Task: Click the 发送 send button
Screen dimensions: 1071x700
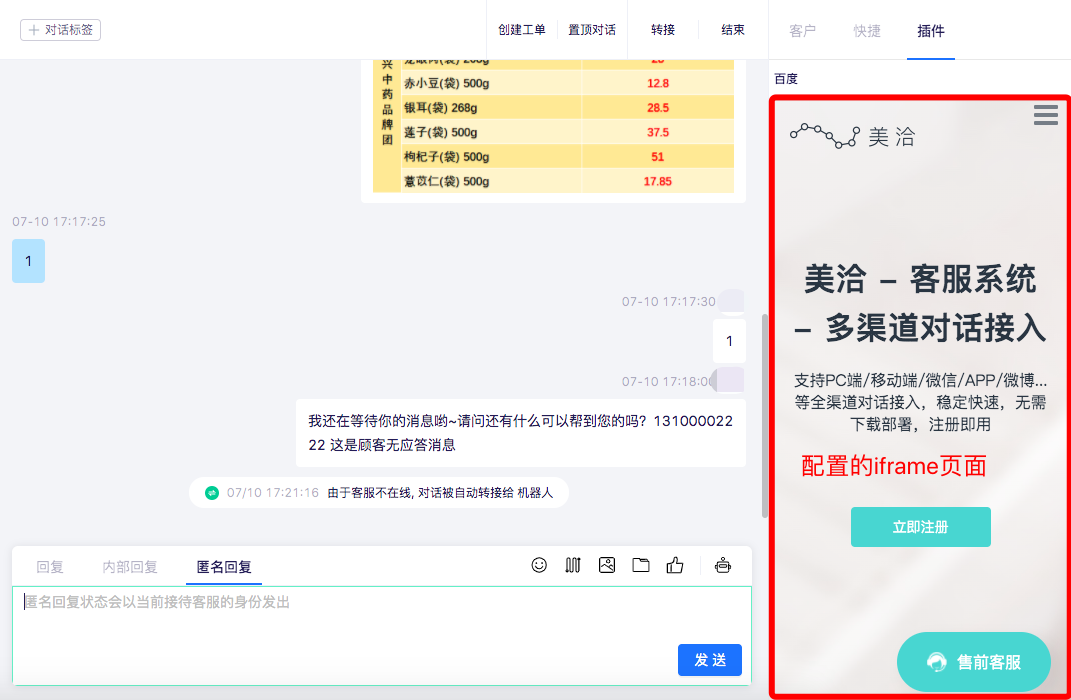Action: 710,660
